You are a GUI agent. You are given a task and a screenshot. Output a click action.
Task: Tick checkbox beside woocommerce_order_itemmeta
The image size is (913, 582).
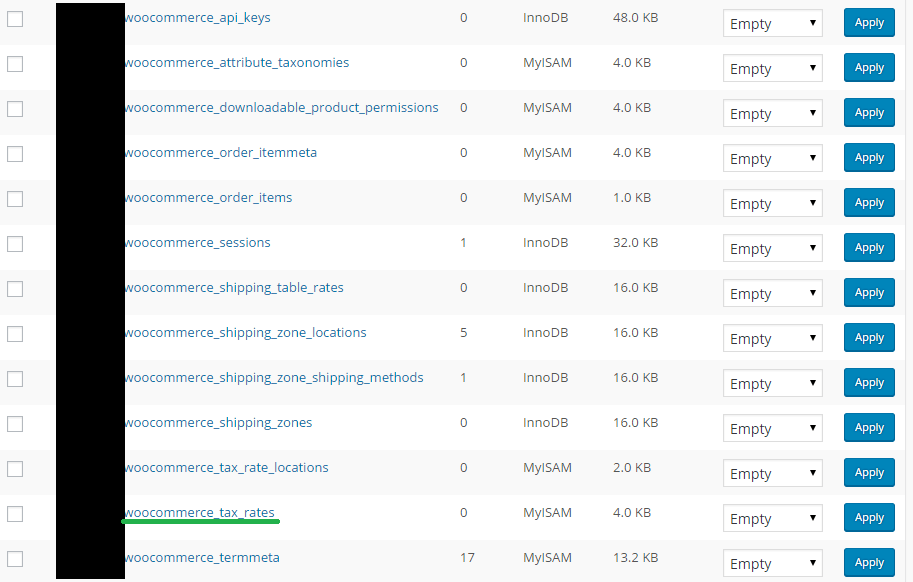click(x=15, y=154)
